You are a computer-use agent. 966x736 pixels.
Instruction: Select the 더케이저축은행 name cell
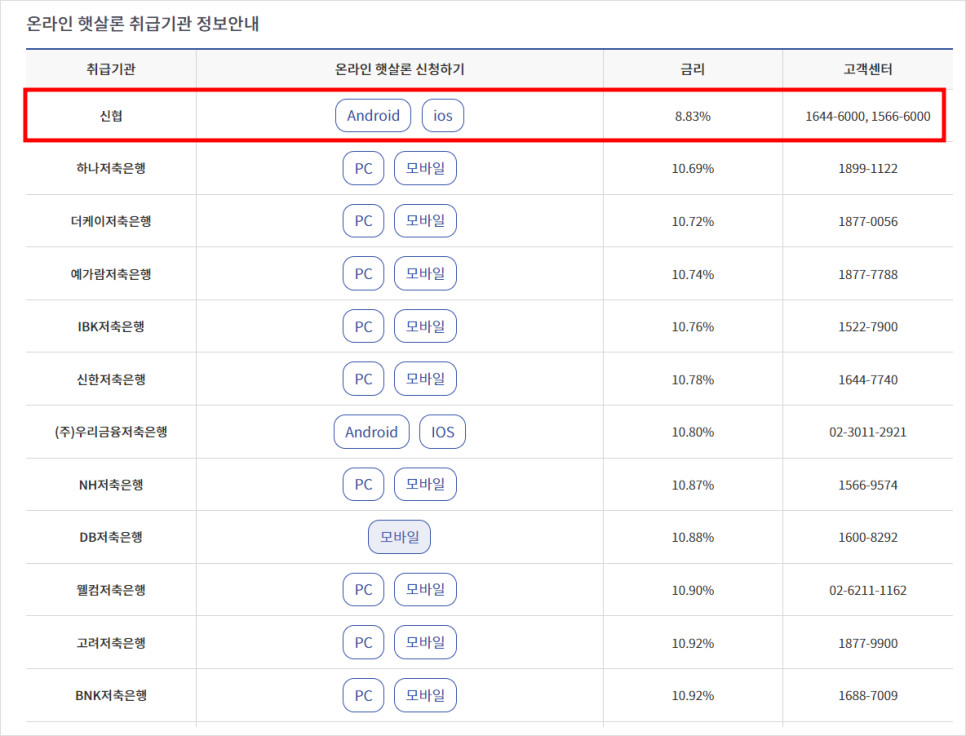111,221
